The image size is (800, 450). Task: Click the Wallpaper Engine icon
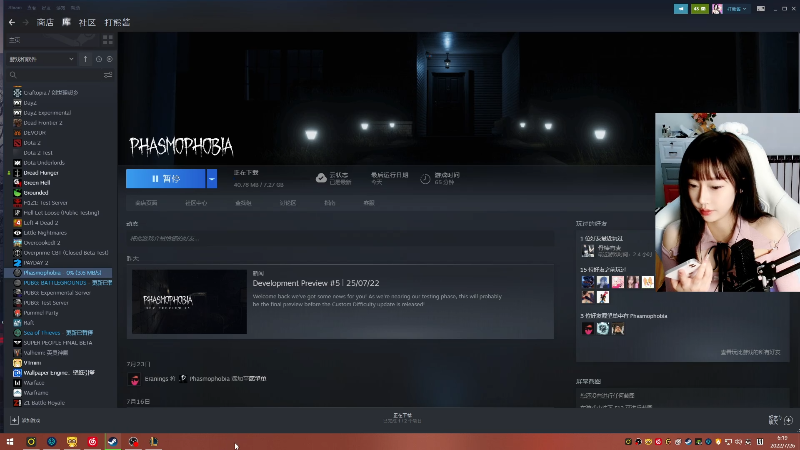click(x=17, y=373)
